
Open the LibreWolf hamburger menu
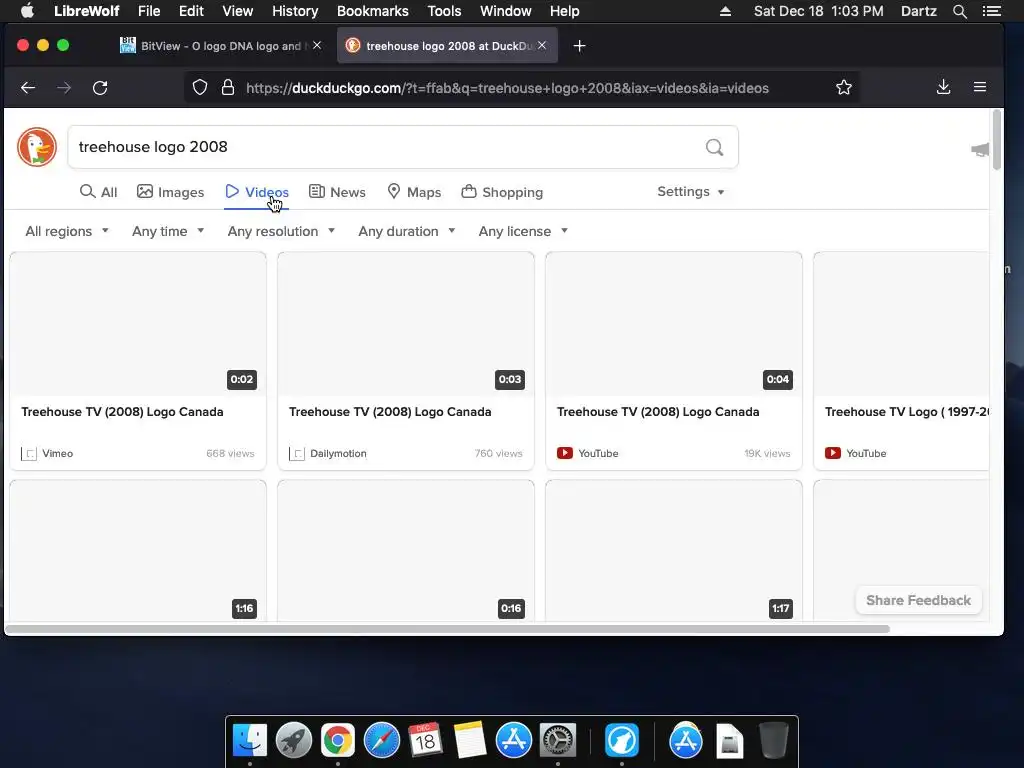pos(980,87)
